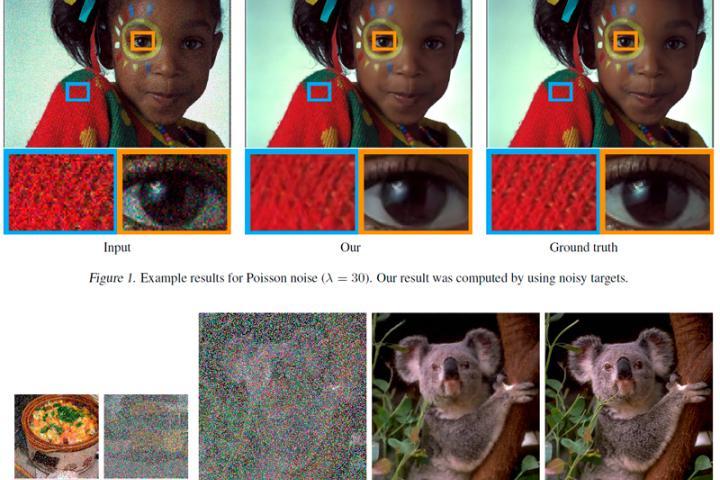Click the large heavily noised koala image
The height and width of the screenshot is (480, 720).
282,396
